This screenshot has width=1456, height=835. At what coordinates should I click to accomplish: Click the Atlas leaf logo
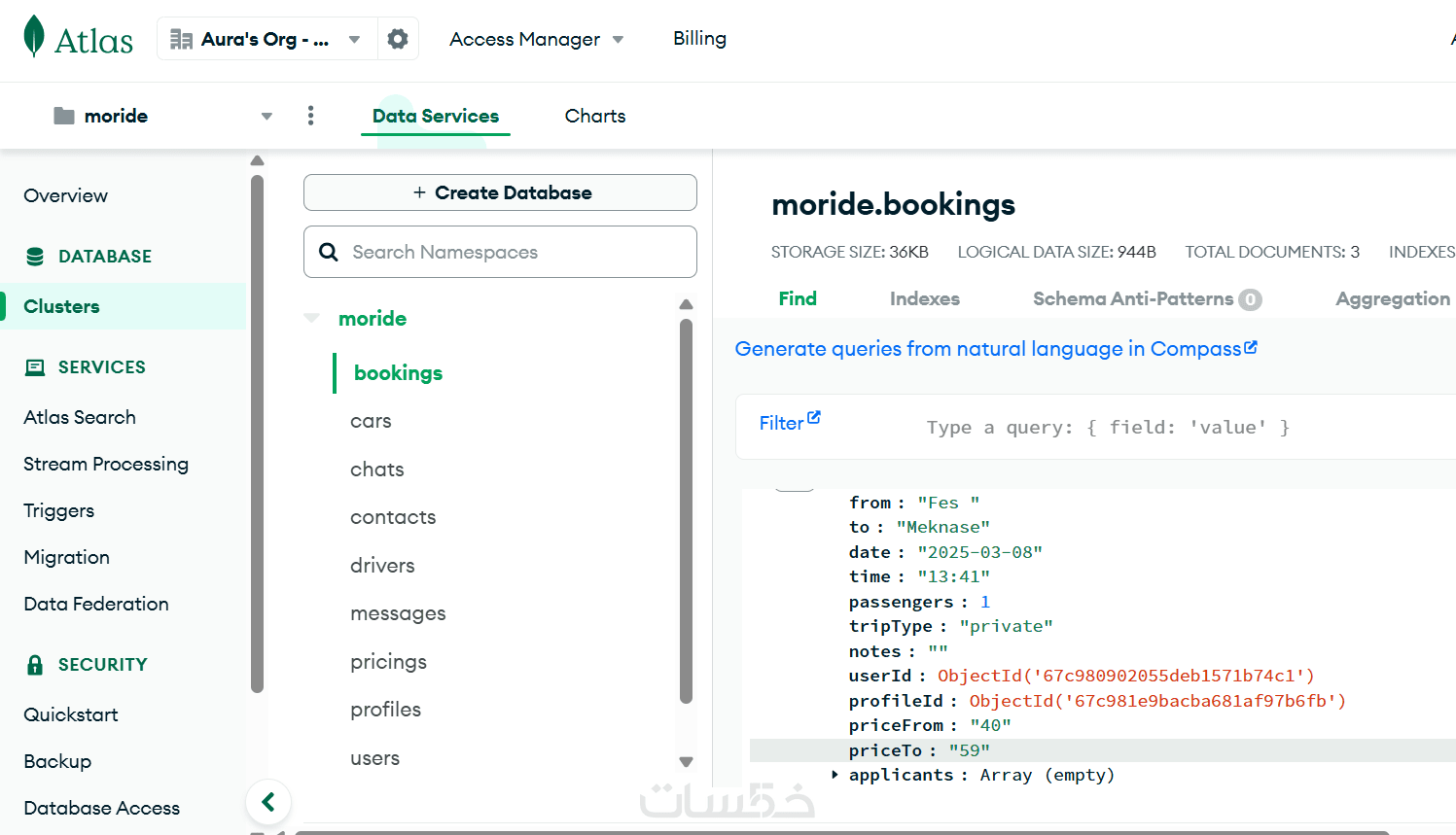[34, 36]
